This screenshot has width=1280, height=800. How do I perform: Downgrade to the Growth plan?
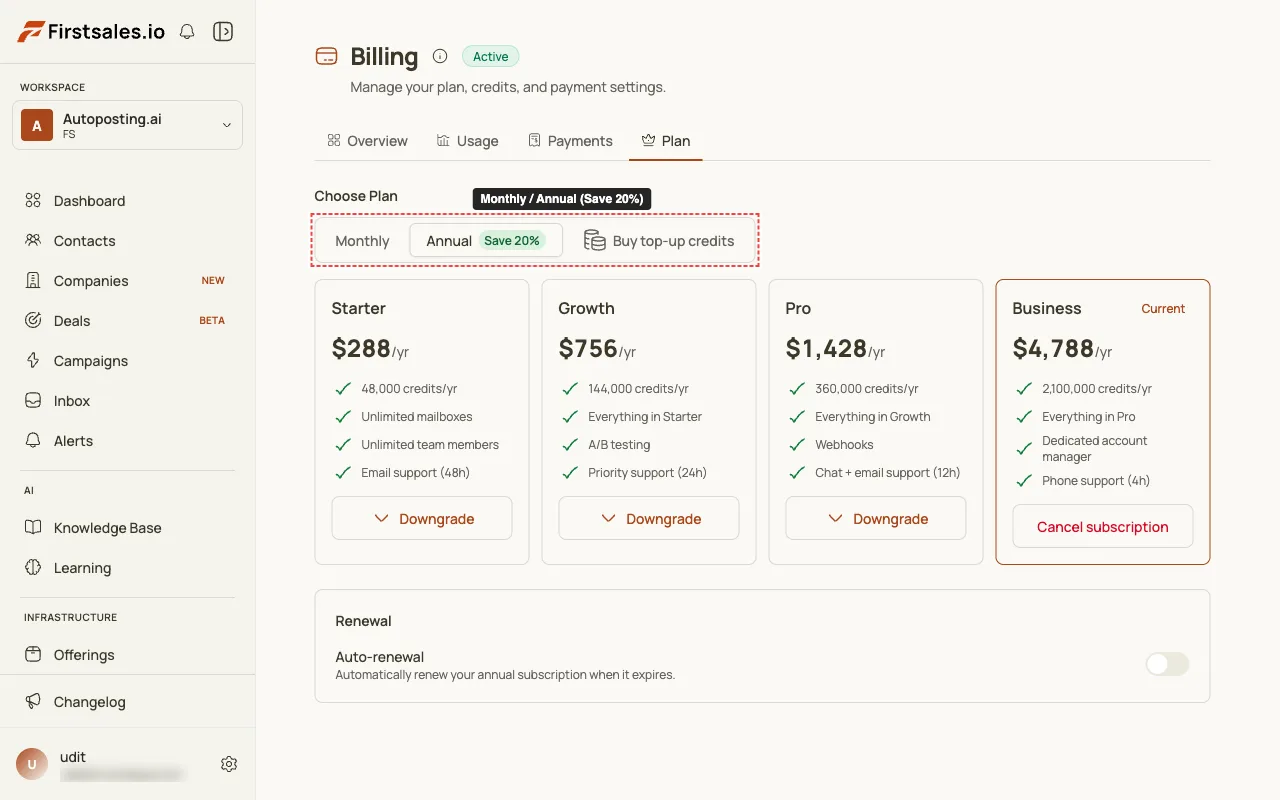click(x=649, y=519)
